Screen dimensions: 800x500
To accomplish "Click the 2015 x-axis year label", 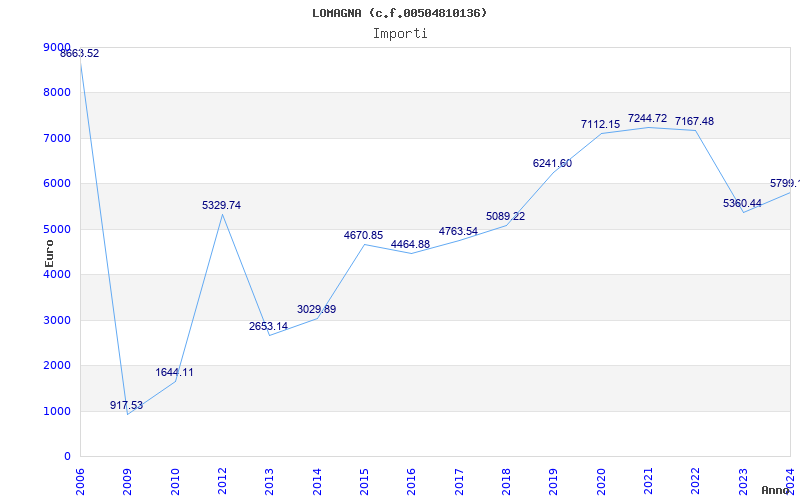I will [x=364, y=482].
